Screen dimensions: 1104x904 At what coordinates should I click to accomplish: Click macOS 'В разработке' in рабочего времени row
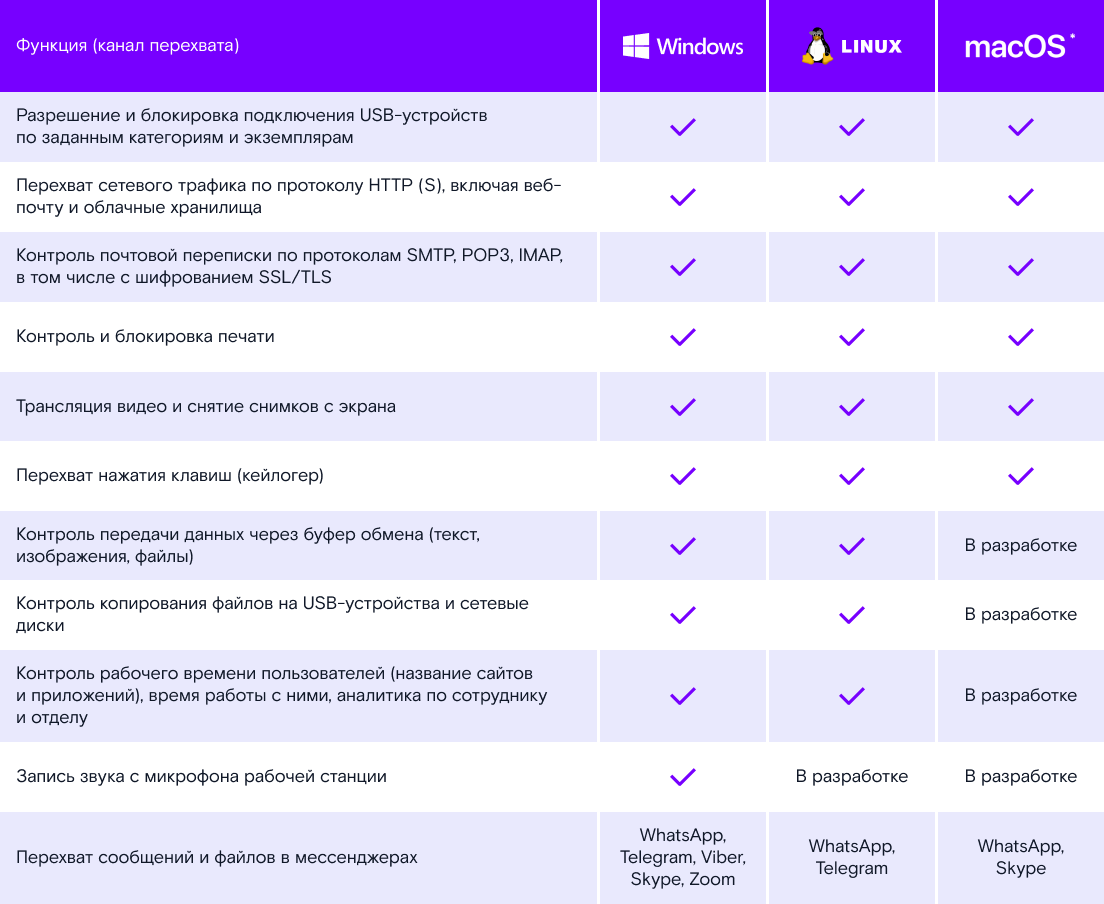pos(1020,696)
